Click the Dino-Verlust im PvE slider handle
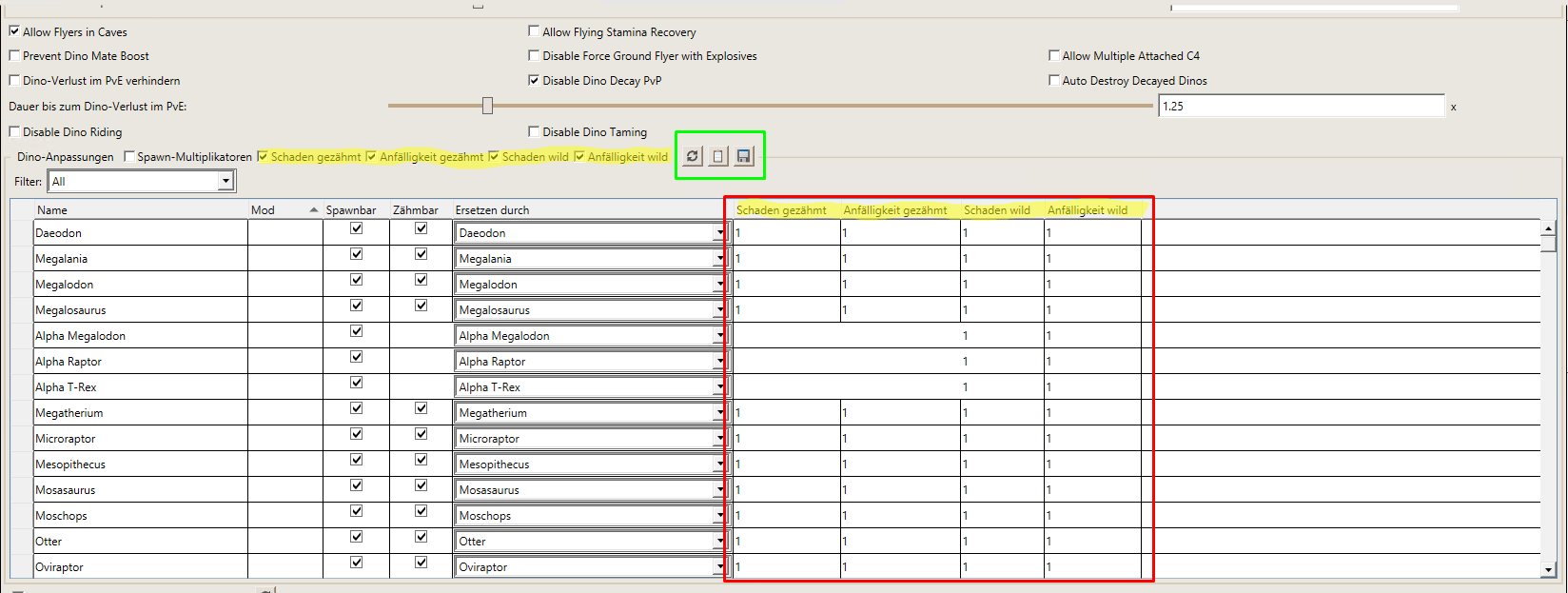Screen dimensions: 1568x593 pos(487,106)
